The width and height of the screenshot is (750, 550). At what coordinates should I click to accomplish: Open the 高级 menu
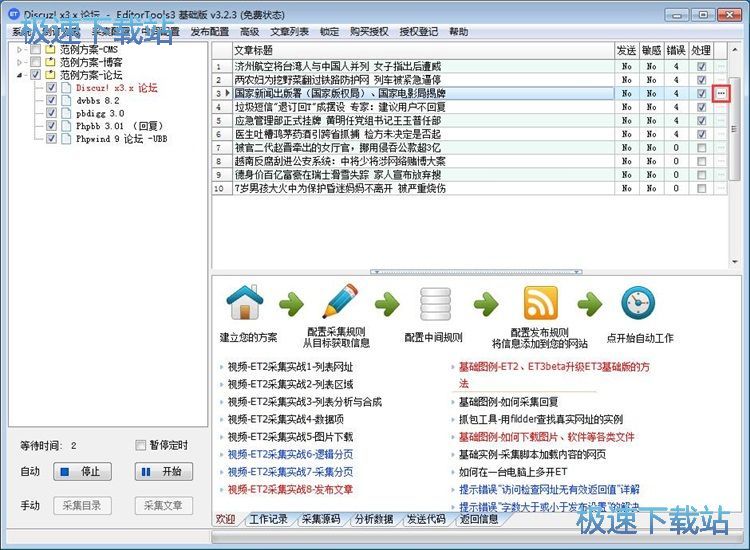point(249,32)
